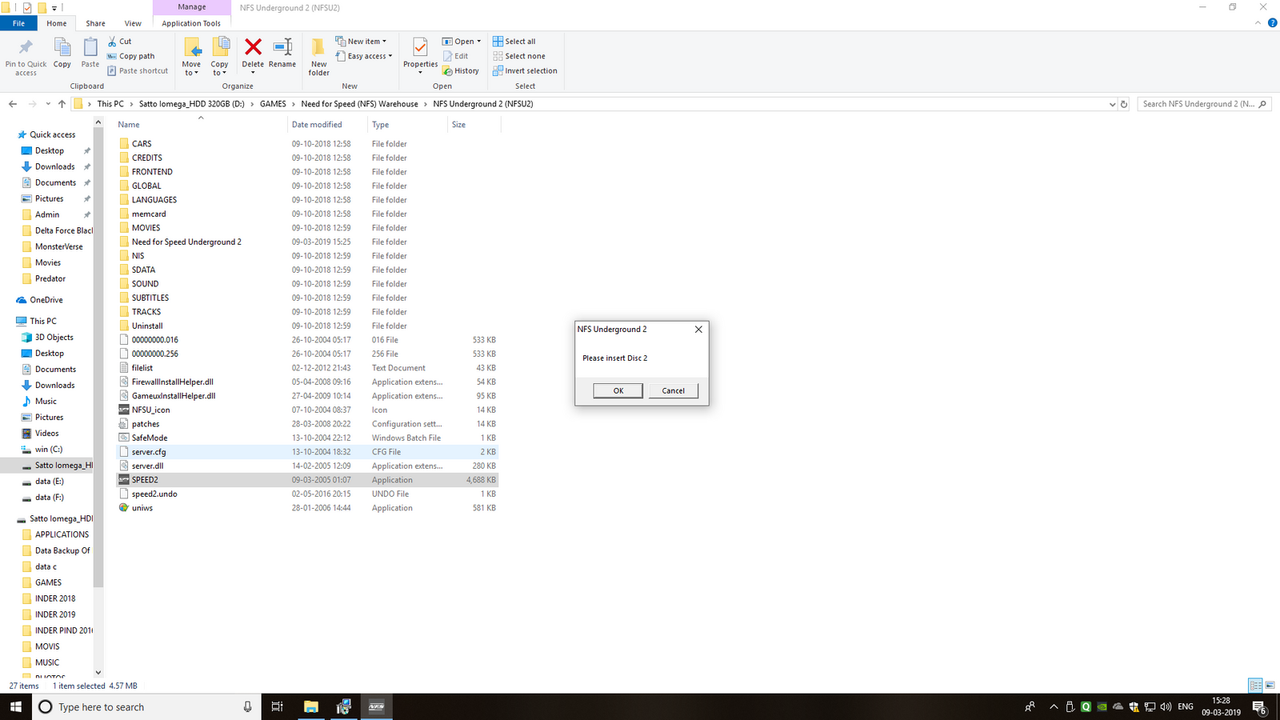The height and width of the screenshot is (720, 1280).
Task: Click Invert selection in the ribbon
Action: 525,71
